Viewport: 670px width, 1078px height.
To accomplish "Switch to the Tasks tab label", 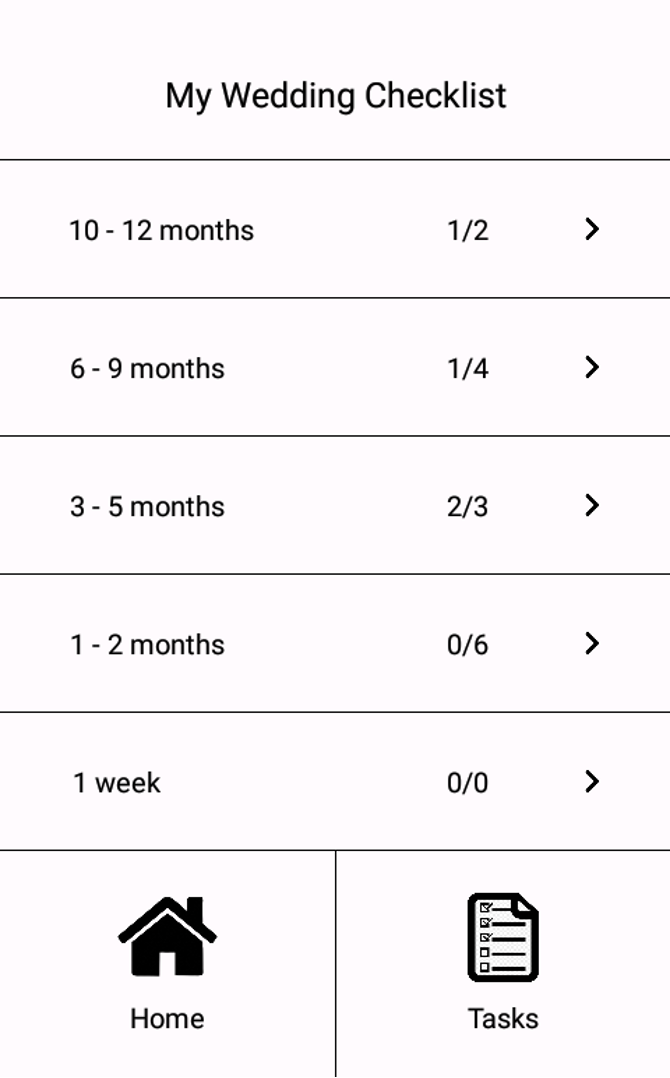I will tap(503, 1018).
